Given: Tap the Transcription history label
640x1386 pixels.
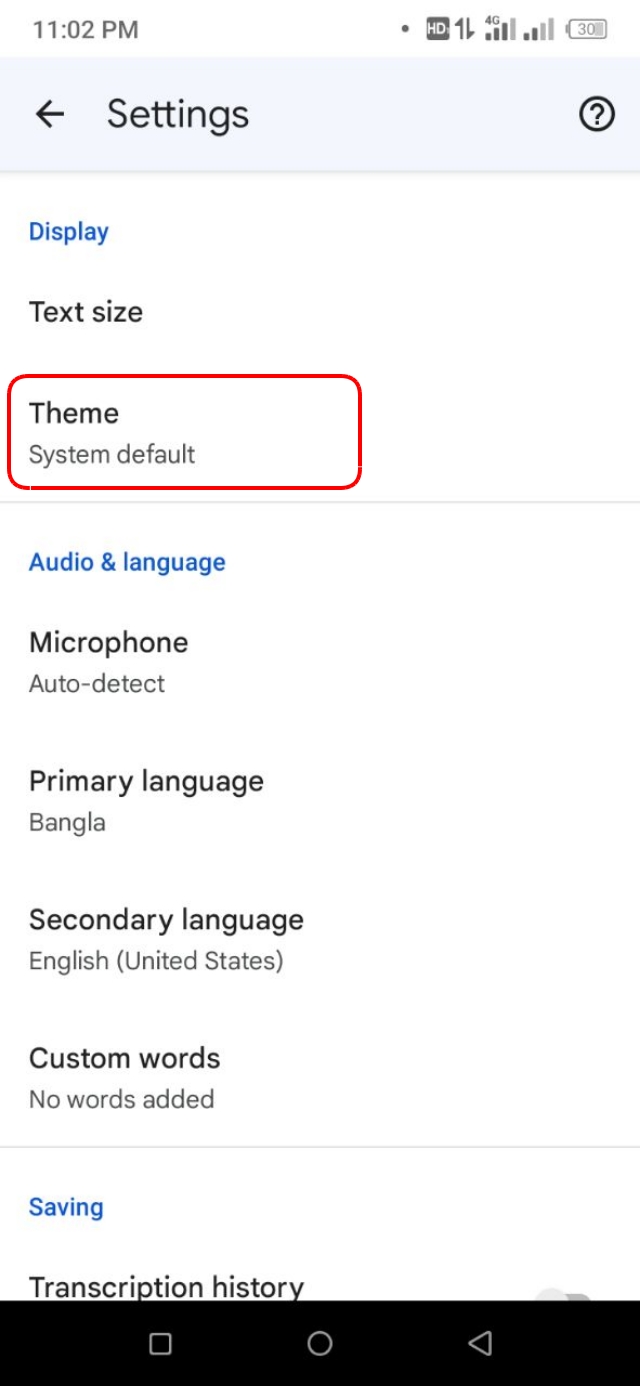Looking at the screenshot, I should [166, 1286].
